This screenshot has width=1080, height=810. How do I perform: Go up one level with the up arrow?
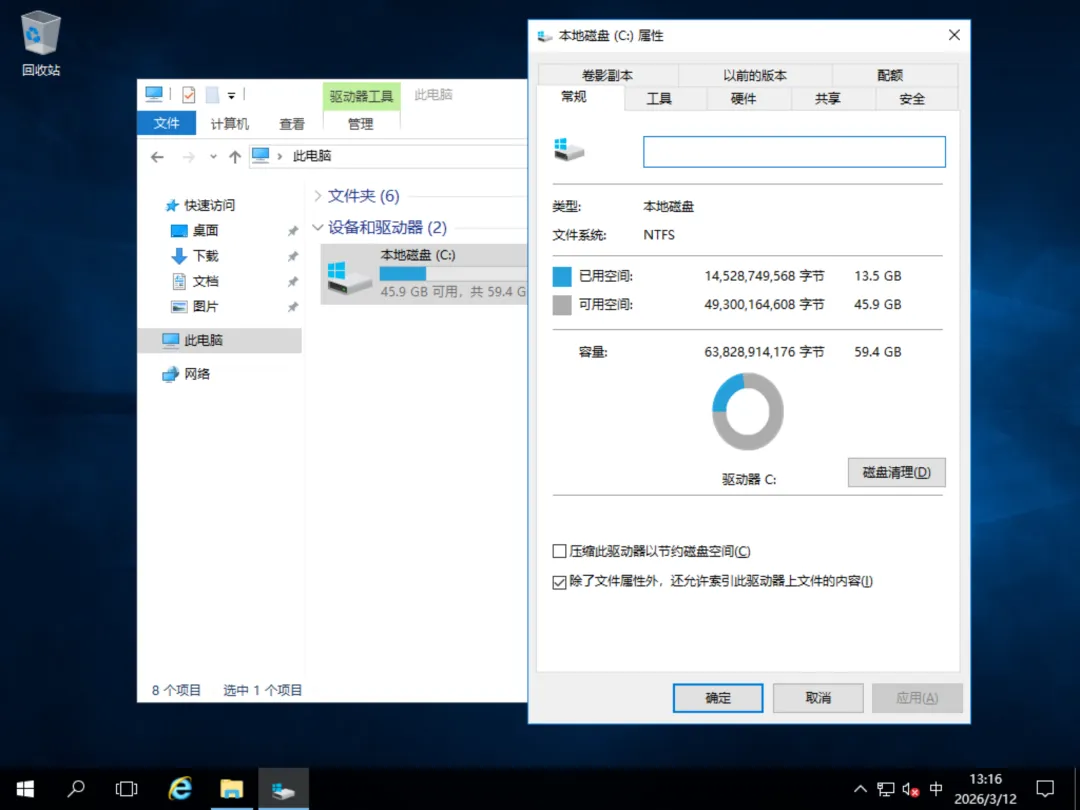[x=235, y=157]
